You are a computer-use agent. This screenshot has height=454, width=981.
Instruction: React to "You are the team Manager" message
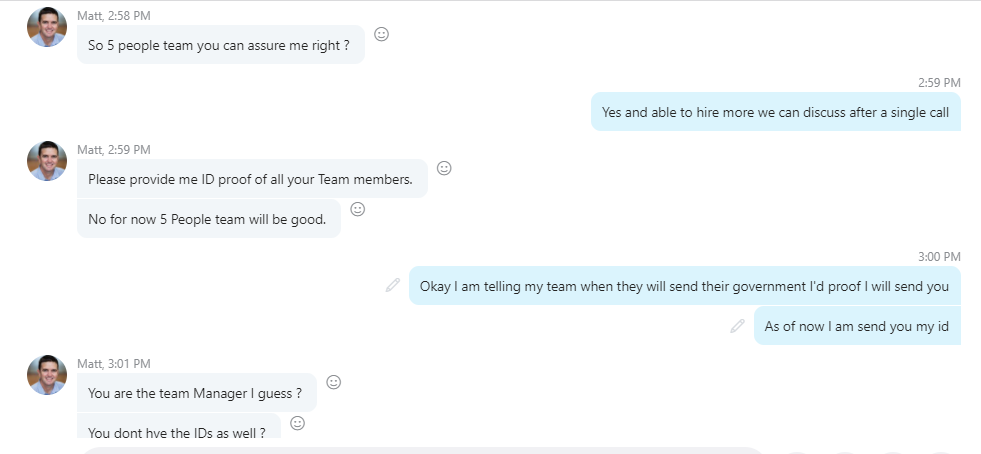tap(334, 382)
